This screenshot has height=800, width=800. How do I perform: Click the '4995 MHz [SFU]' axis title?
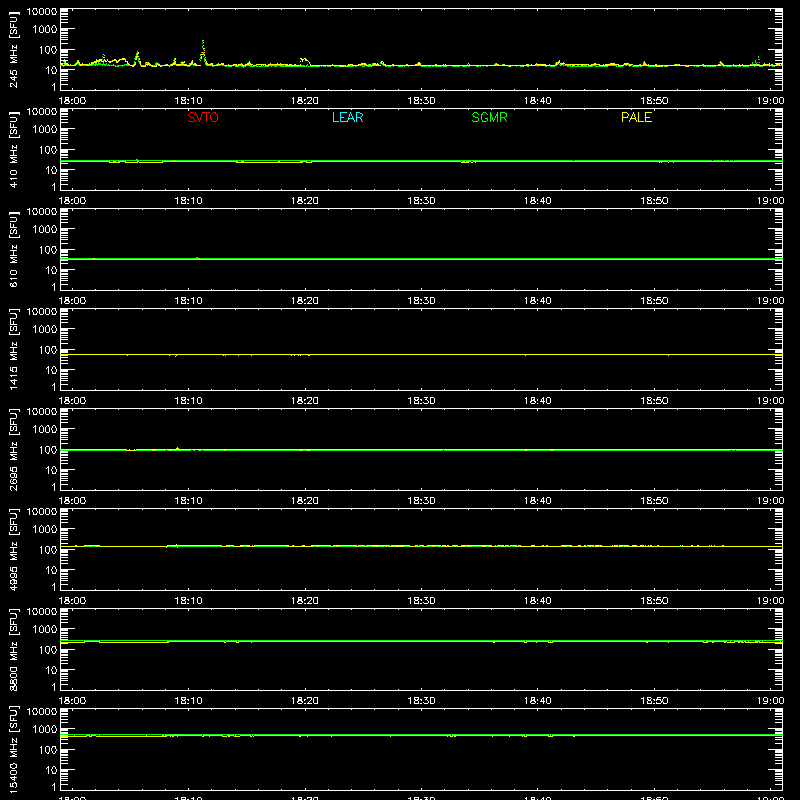(13, 549)
